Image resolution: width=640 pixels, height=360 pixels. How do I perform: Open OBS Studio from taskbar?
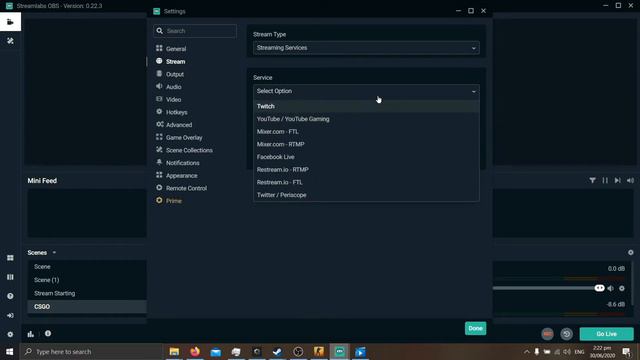[298, 351]
